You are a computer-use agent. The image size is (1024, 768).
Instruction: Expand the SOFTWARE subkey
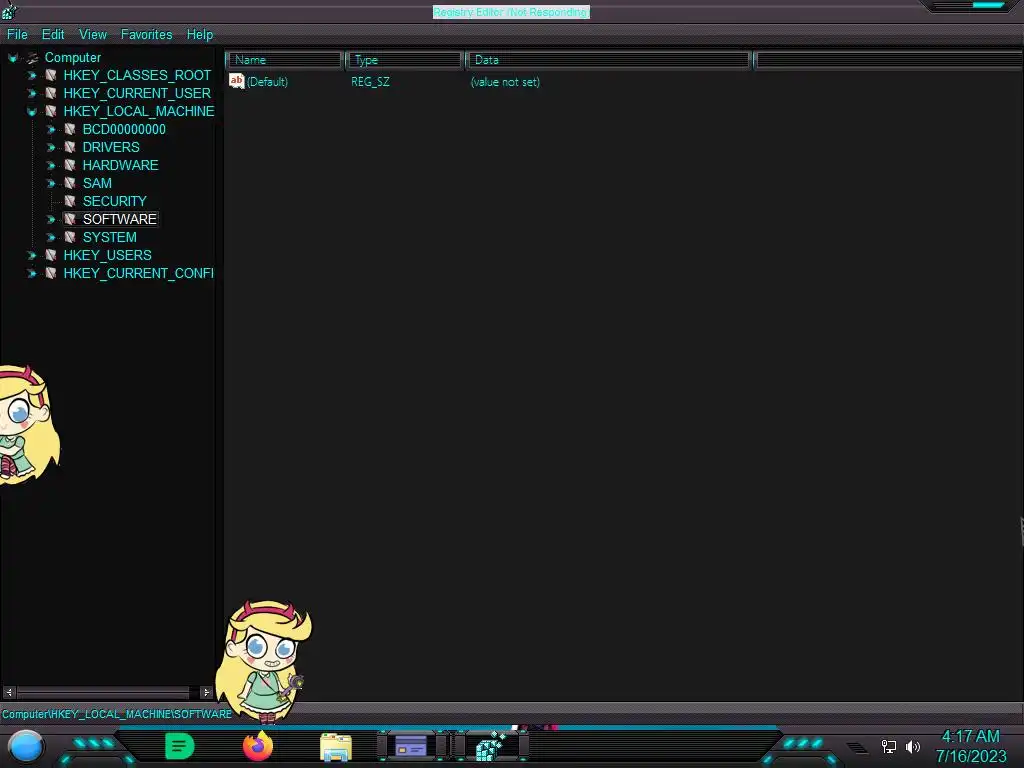50,219
